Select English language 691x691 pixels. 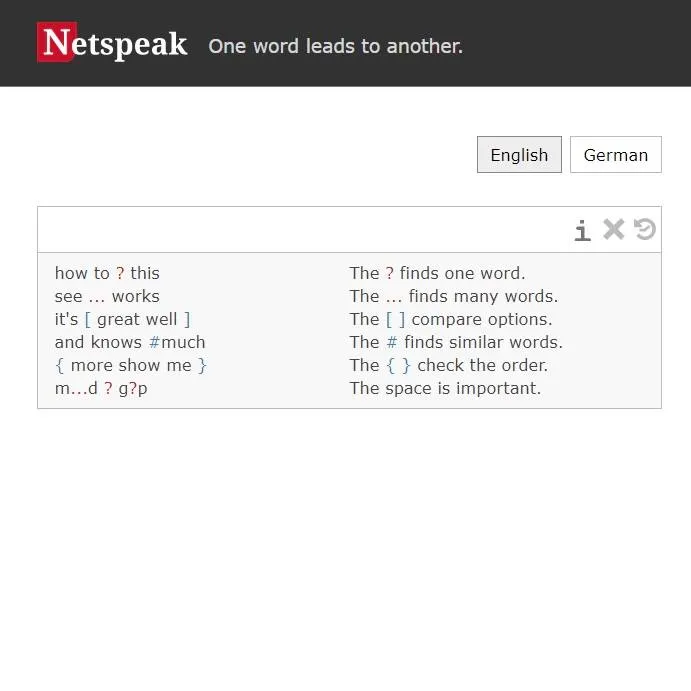pos(519,155)
